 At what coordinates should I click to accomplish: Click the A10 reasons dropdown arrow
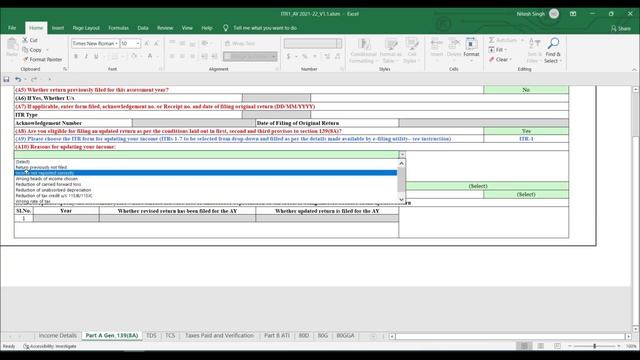(x=402, y=155)
